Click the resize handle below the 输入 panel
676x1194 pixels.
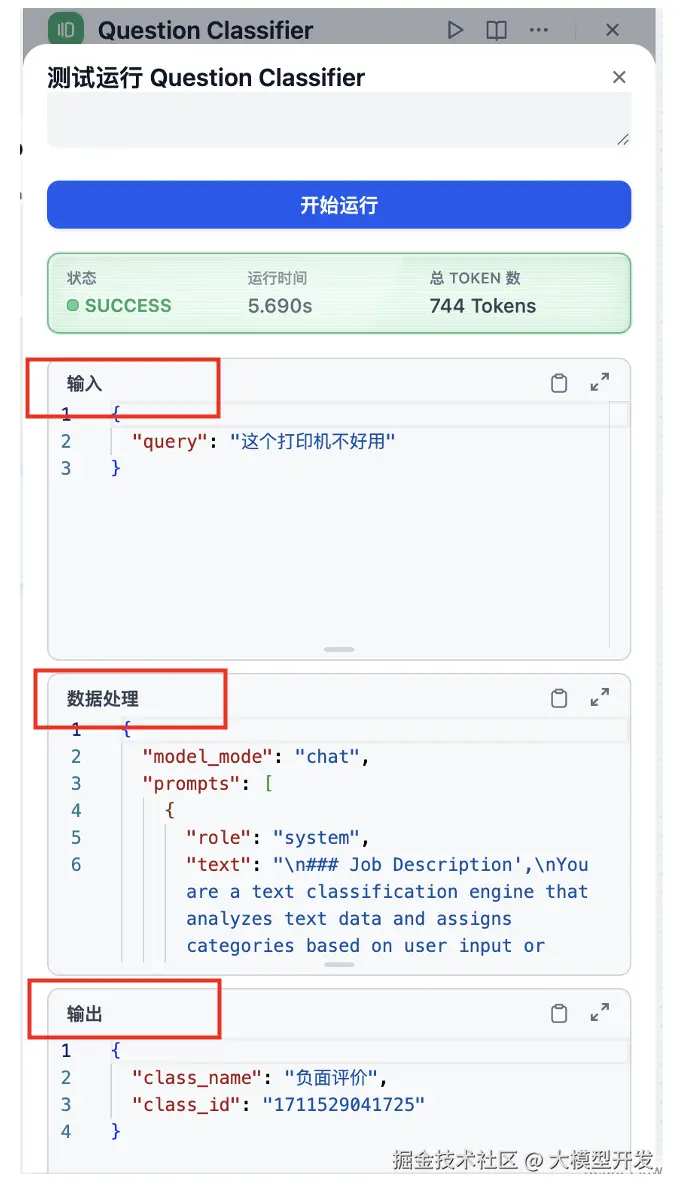338,648
